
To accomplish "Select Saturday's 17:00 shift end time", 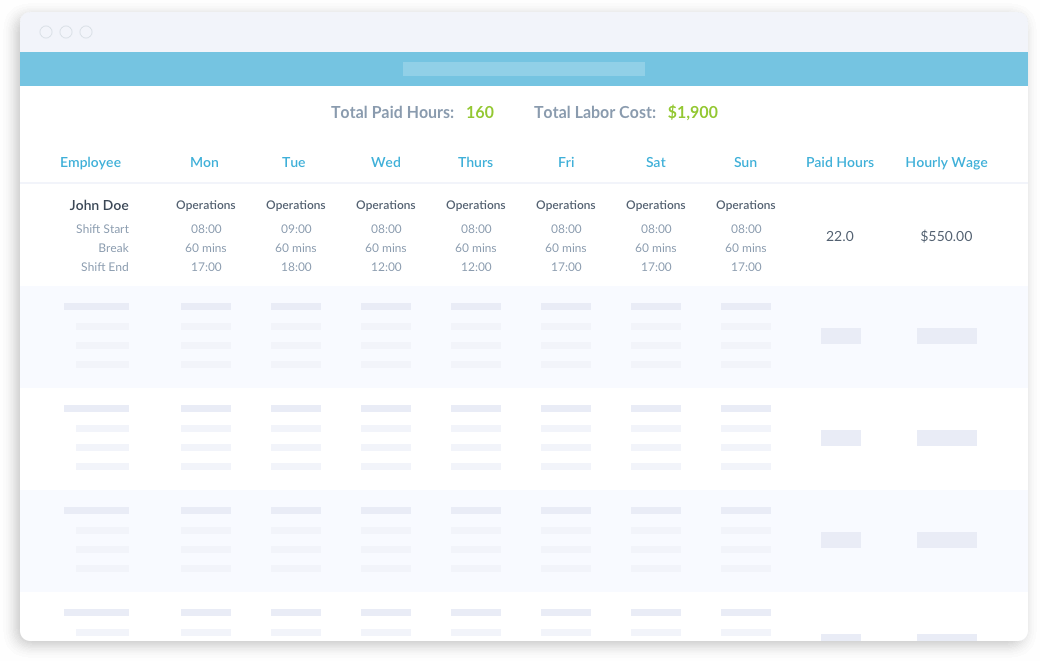I will [655, 266].
